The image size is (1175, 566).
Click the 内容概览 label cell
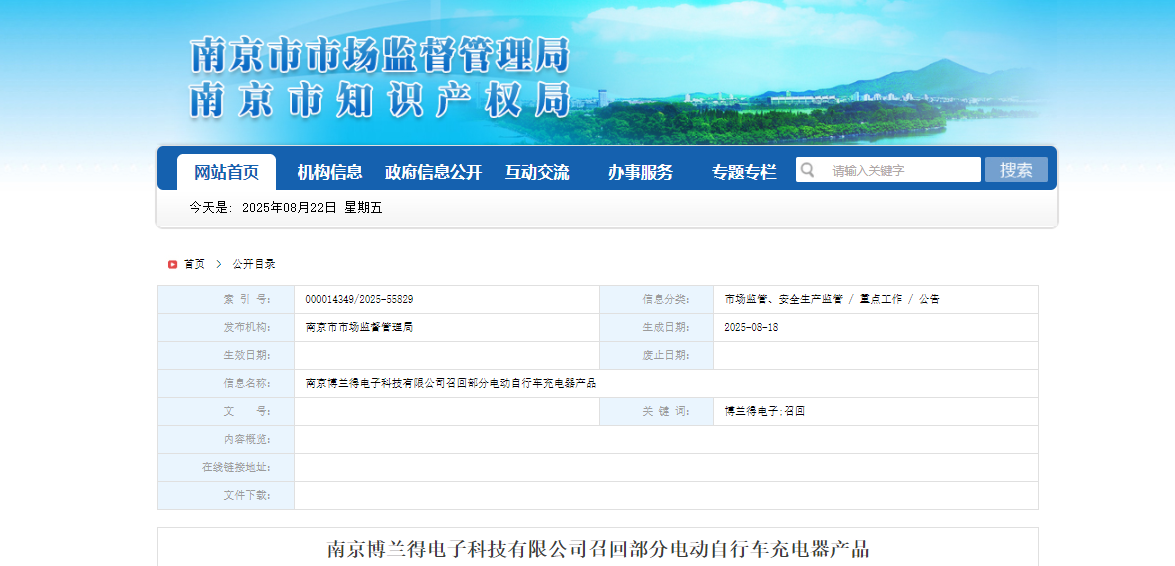[226, 439]
